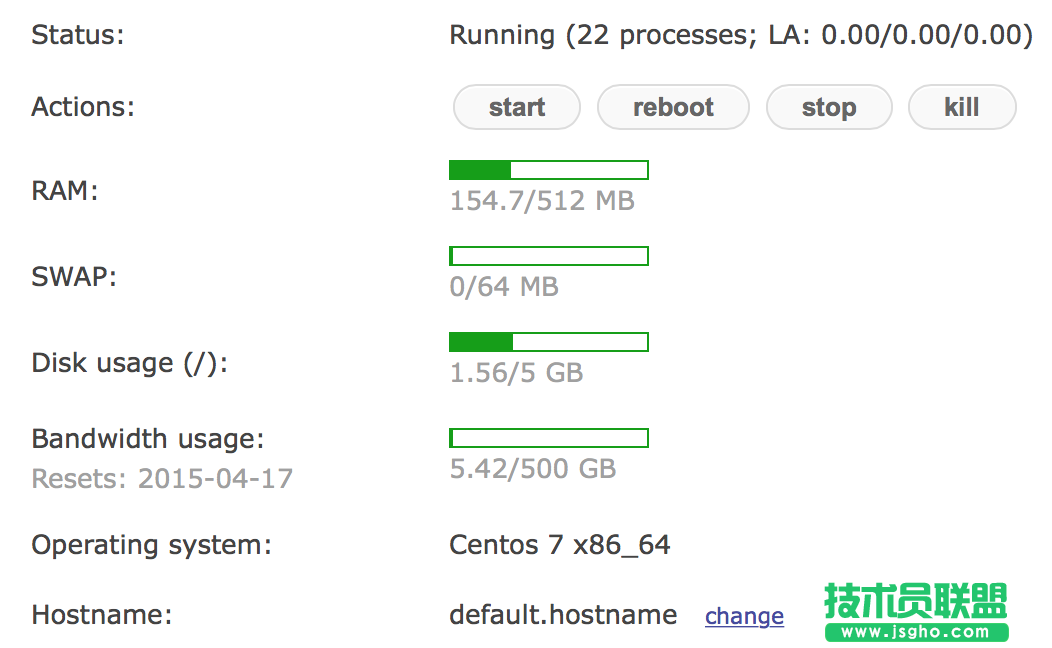Click the start button
1052x648 pixels.
(516, 108)
